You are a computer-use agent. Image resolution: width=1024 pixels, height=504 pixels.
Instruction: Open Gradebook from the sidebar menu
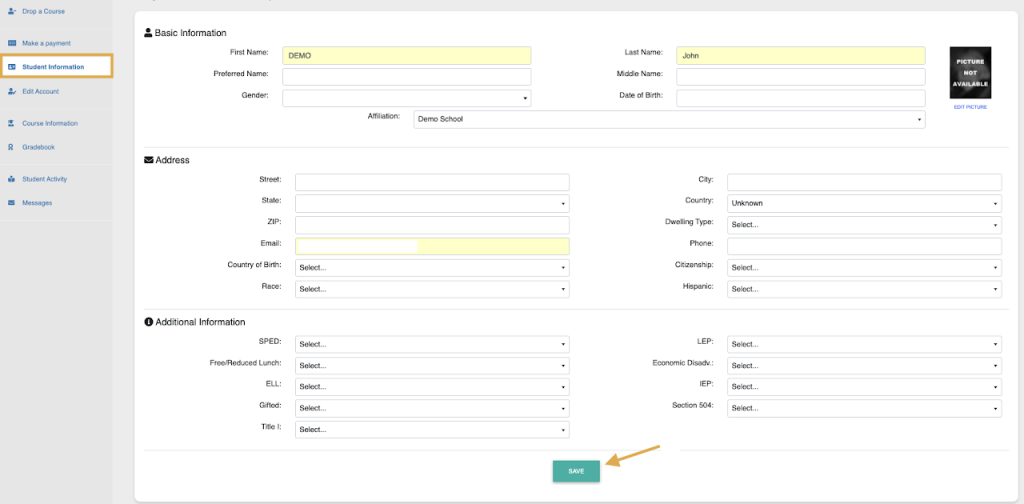(38, 147)
